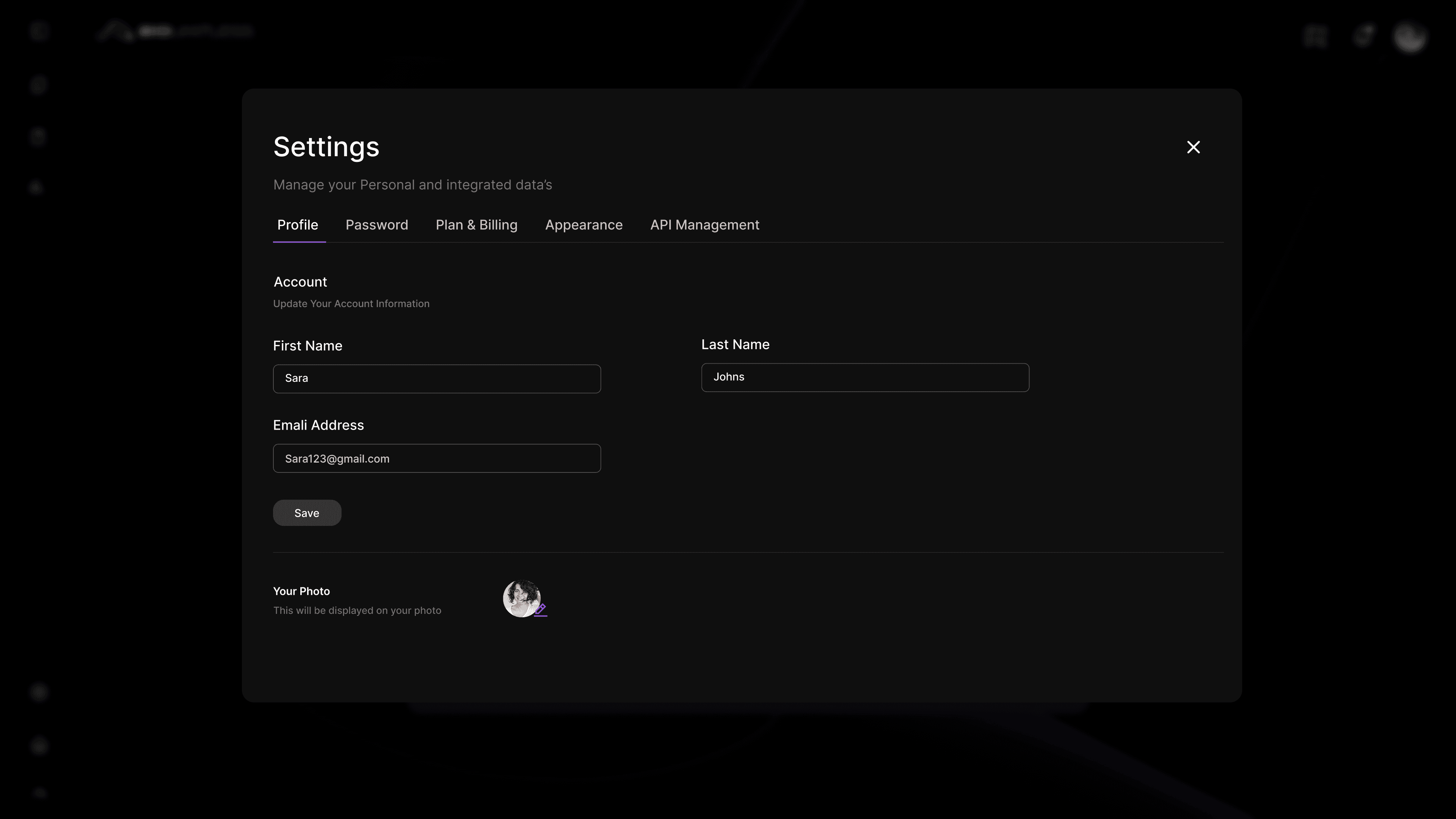Click the dimmed round icon beside logo

click(x=39, y=31)
